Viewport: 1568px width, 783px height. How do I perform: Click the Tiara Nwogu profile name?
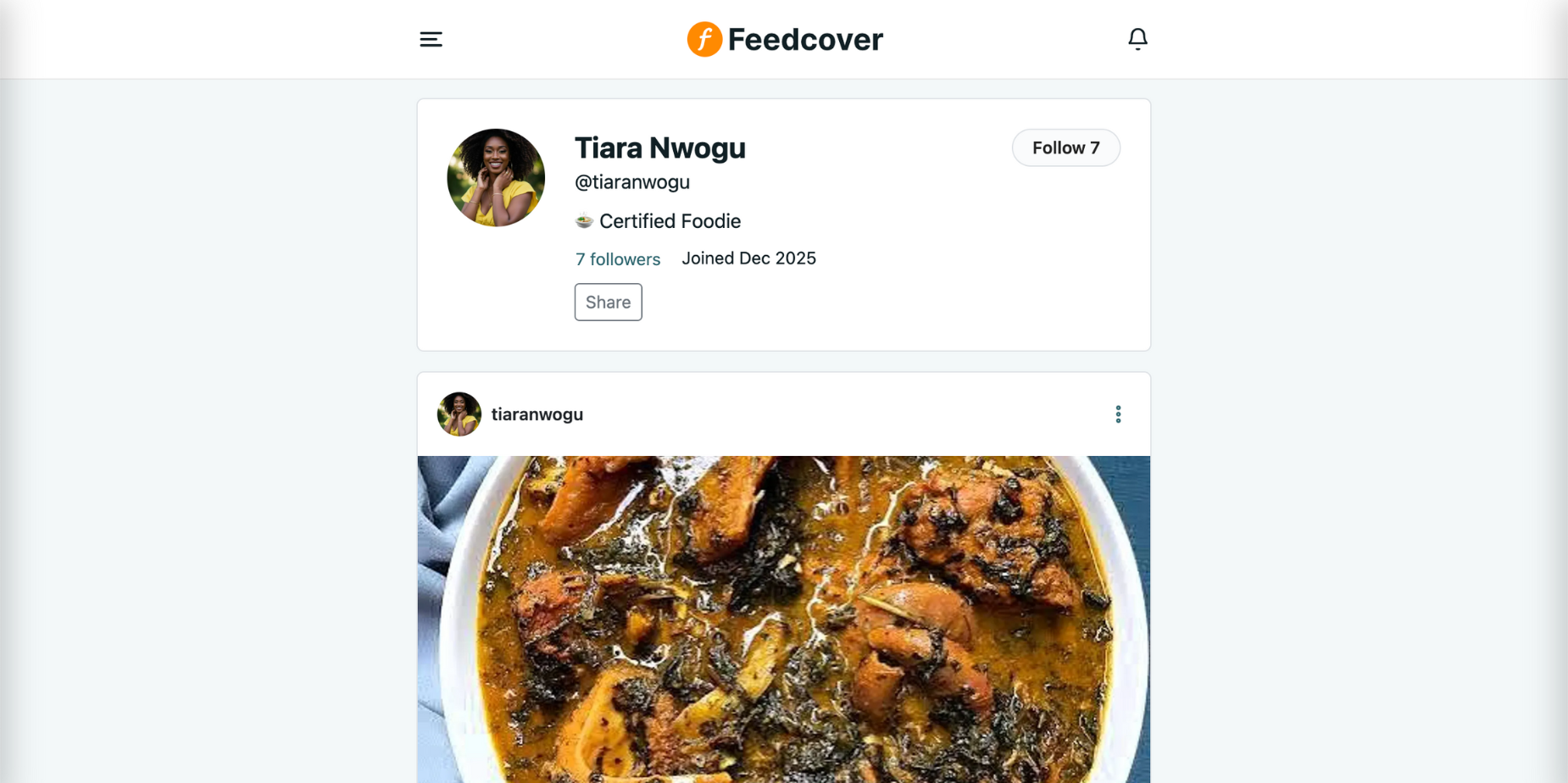coord(660,147)
